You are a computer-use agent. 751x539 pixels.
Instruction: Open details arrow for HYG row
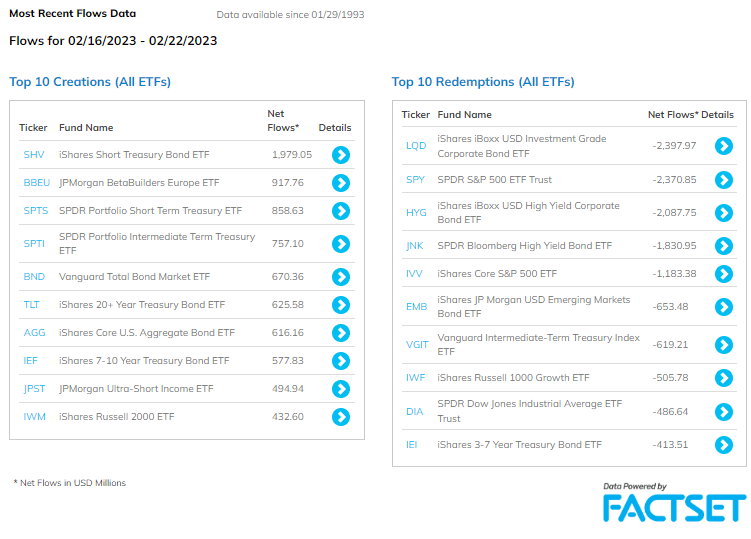coord(724,213)
